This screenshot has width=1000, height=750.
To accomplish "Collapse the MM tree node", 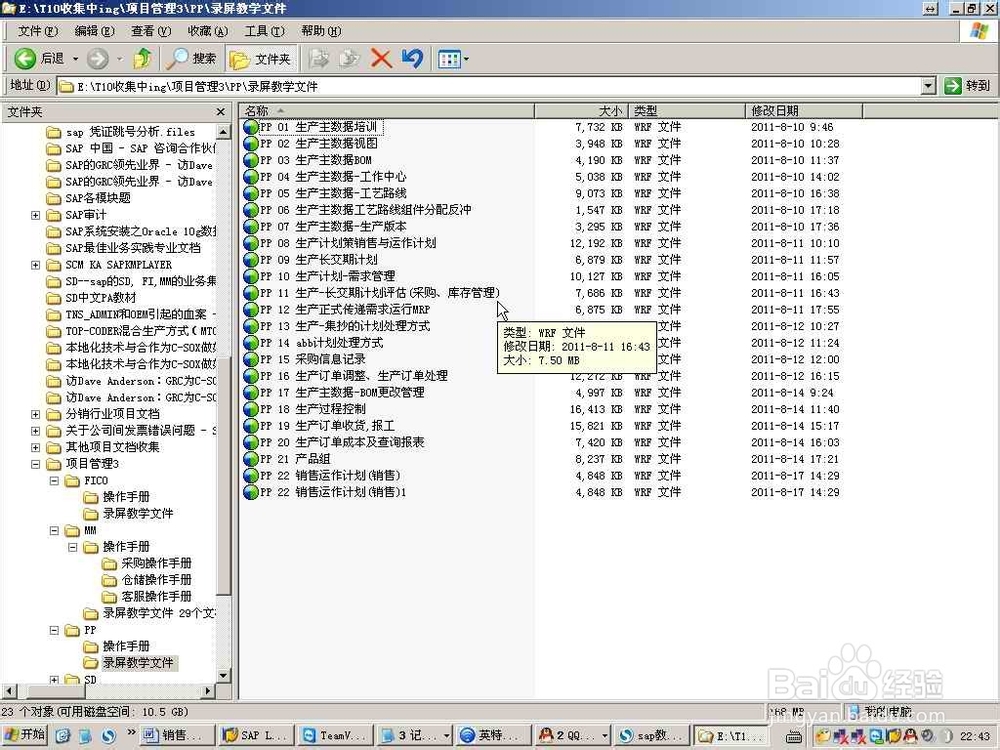I will pos(54,530).
